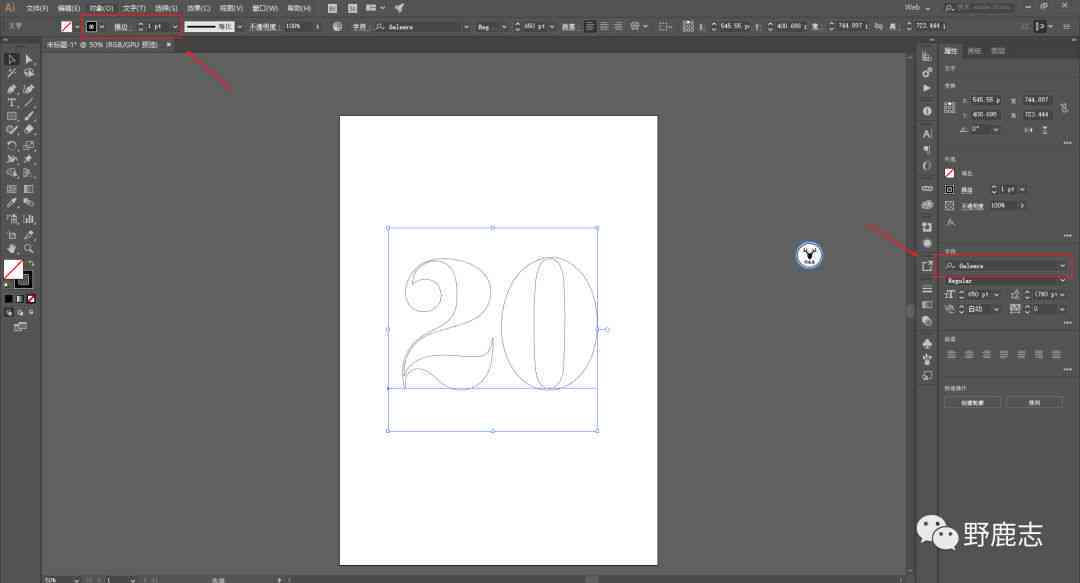Select the Gradient tool
Viewport: 1080px width, 583px height.
29,189
